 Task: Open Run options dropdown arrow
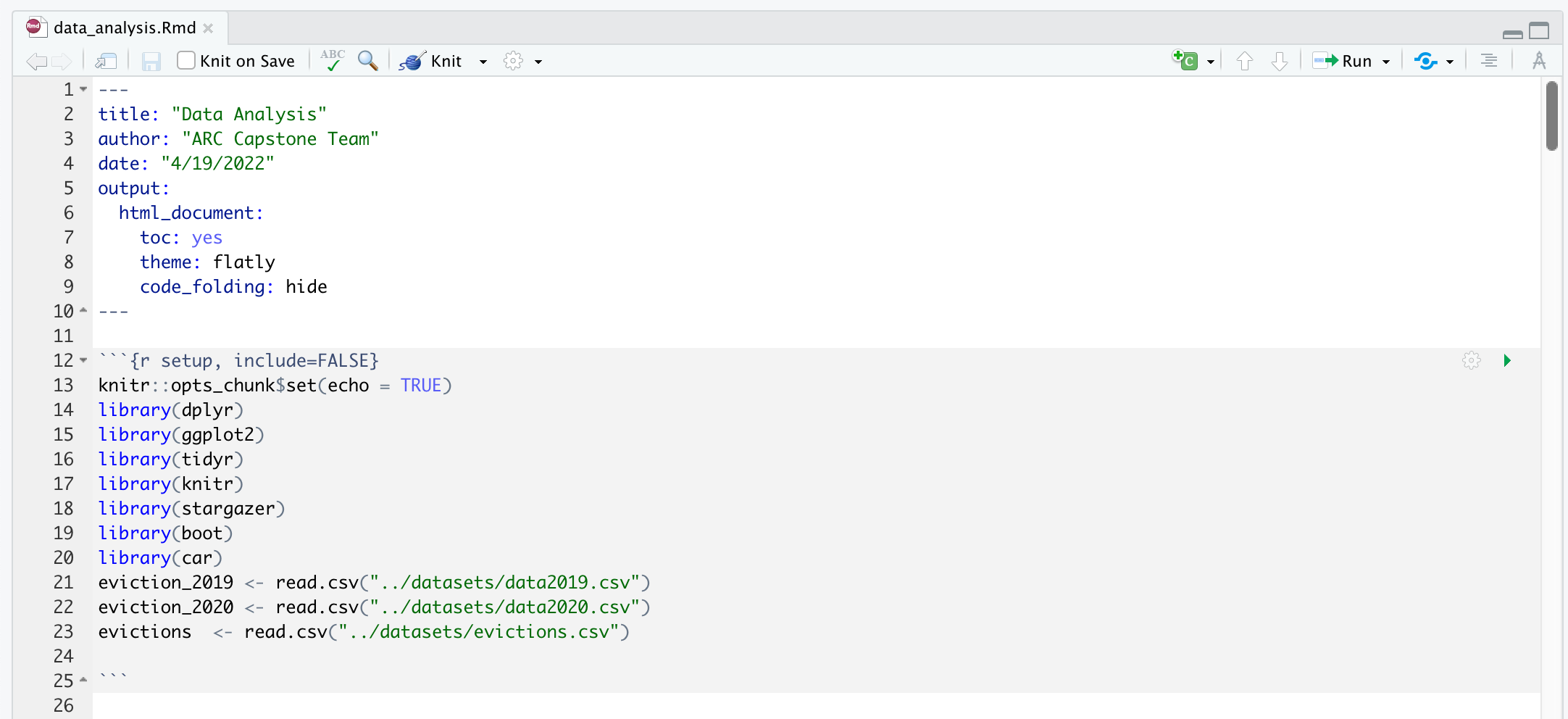1386,62
